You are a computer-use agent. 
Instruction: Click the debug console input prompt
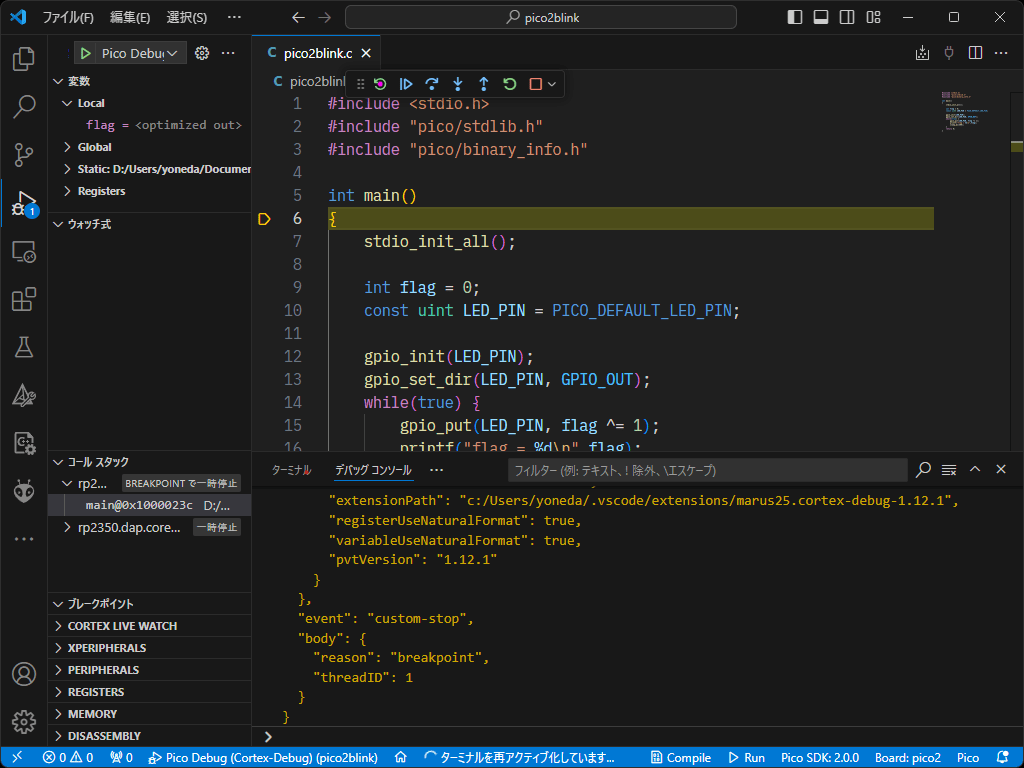pyautogui.click(x=637, y=737)
